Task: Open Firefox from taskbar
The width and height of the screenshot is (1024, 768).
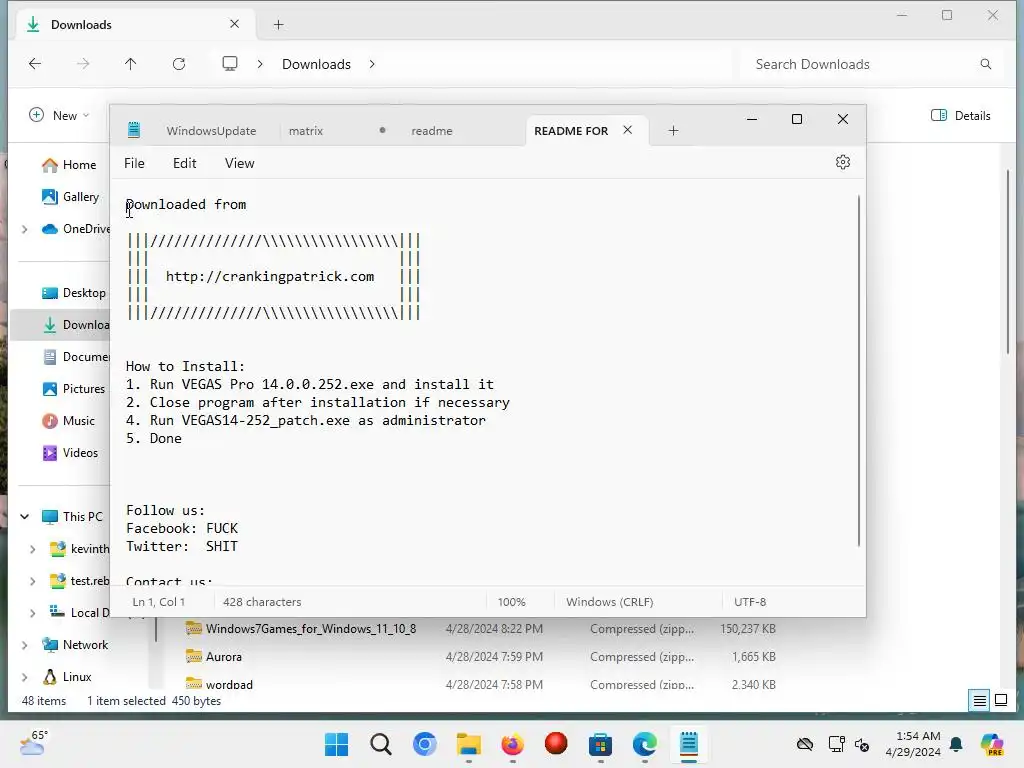Action: click(x=513, y=744)
